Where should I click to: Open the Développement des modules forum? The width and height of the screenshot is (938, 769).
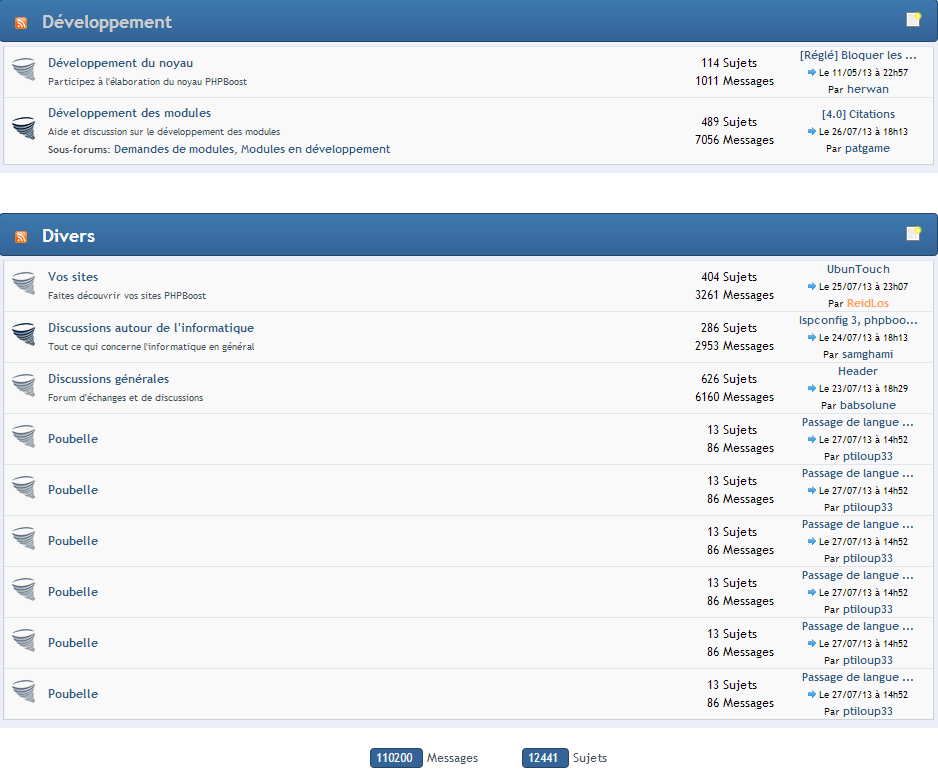[x=129, y=113]
